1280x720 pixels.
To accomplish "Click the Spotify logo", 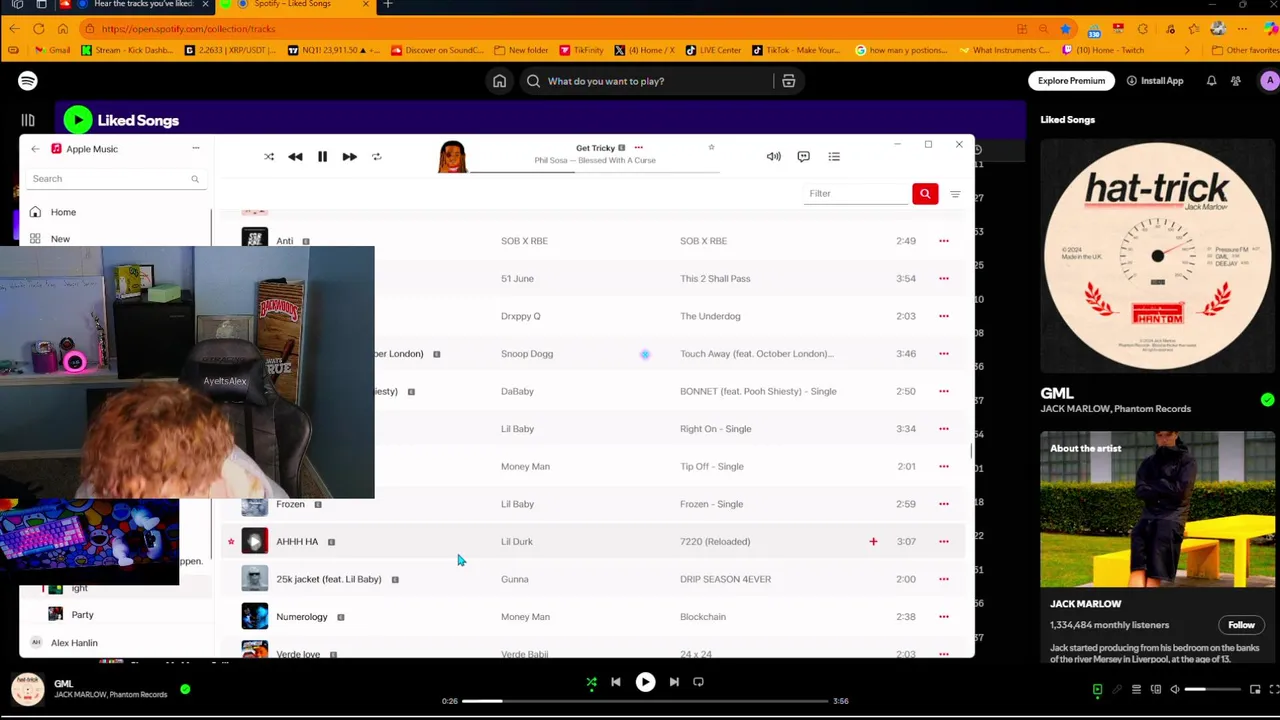I will (x=28, y=81).
